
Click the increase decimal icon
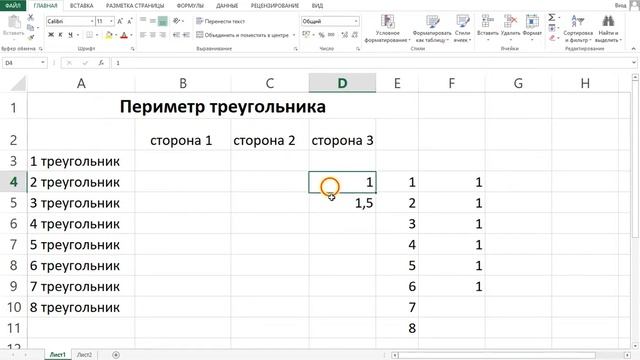pyautogui.click(x=344, y=35)
